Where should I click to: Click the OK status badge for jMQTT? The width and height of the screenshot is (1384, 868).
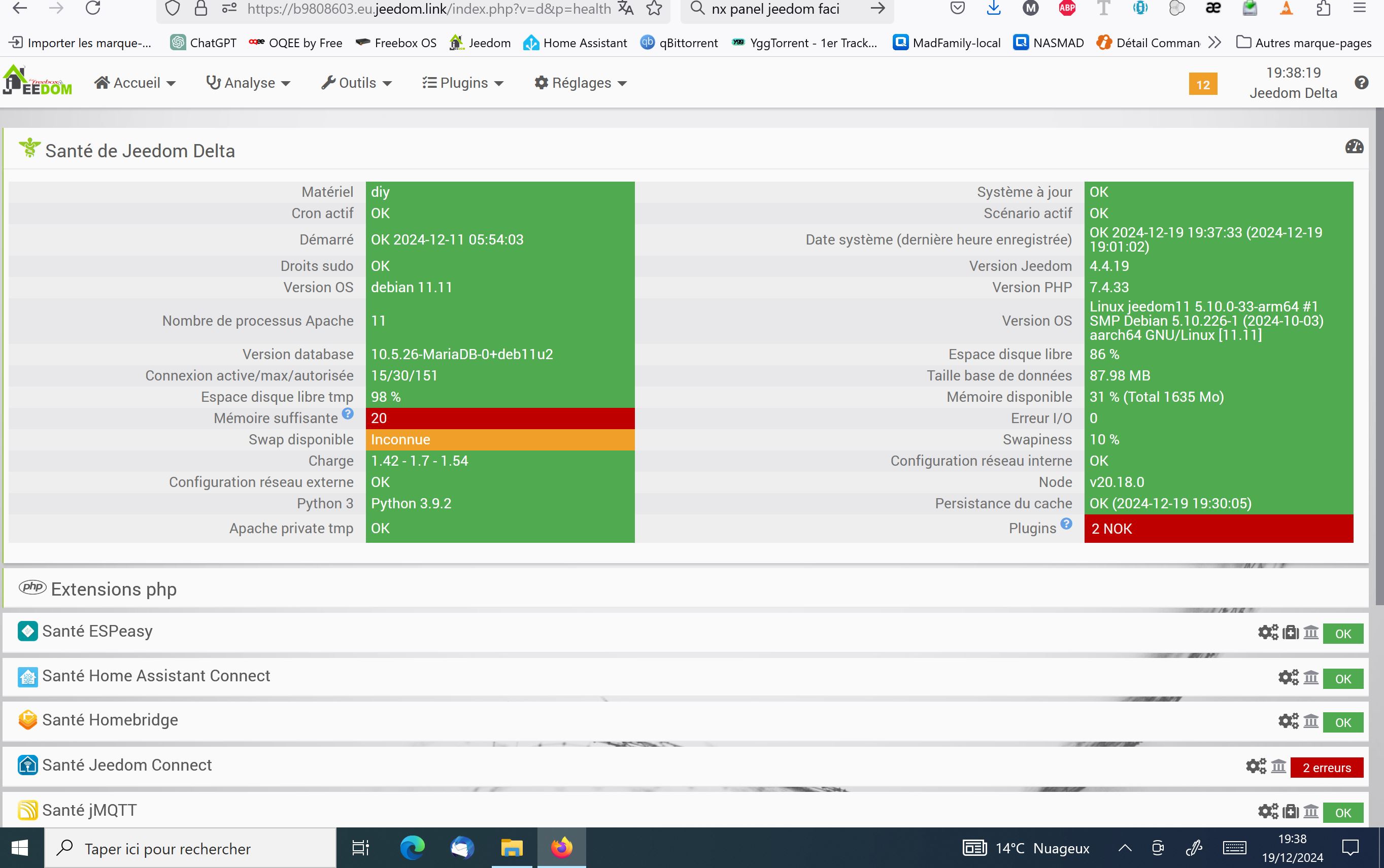click(x=1343, y=813)
